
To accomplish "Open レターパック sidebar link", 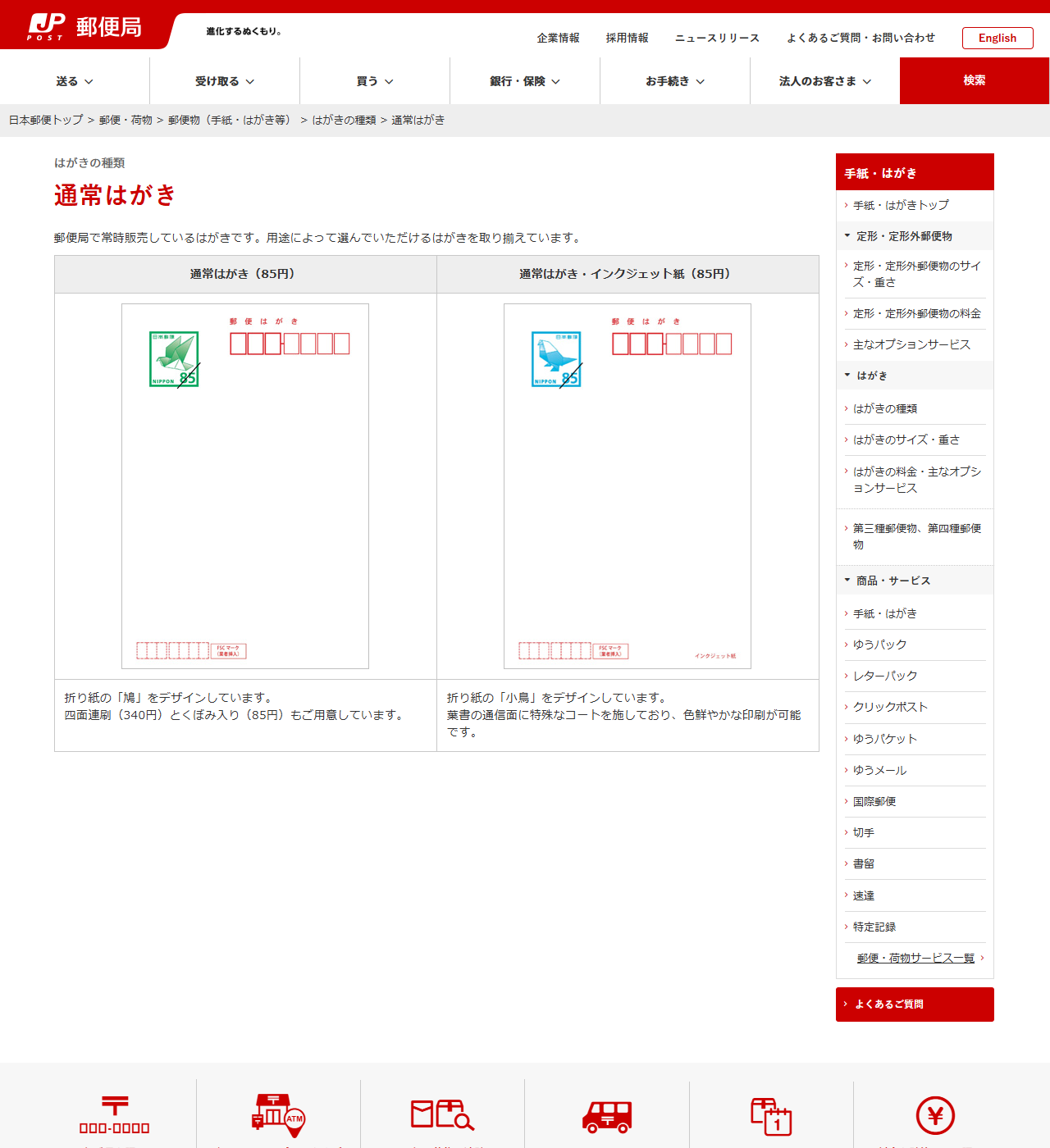I will (885, 676).
